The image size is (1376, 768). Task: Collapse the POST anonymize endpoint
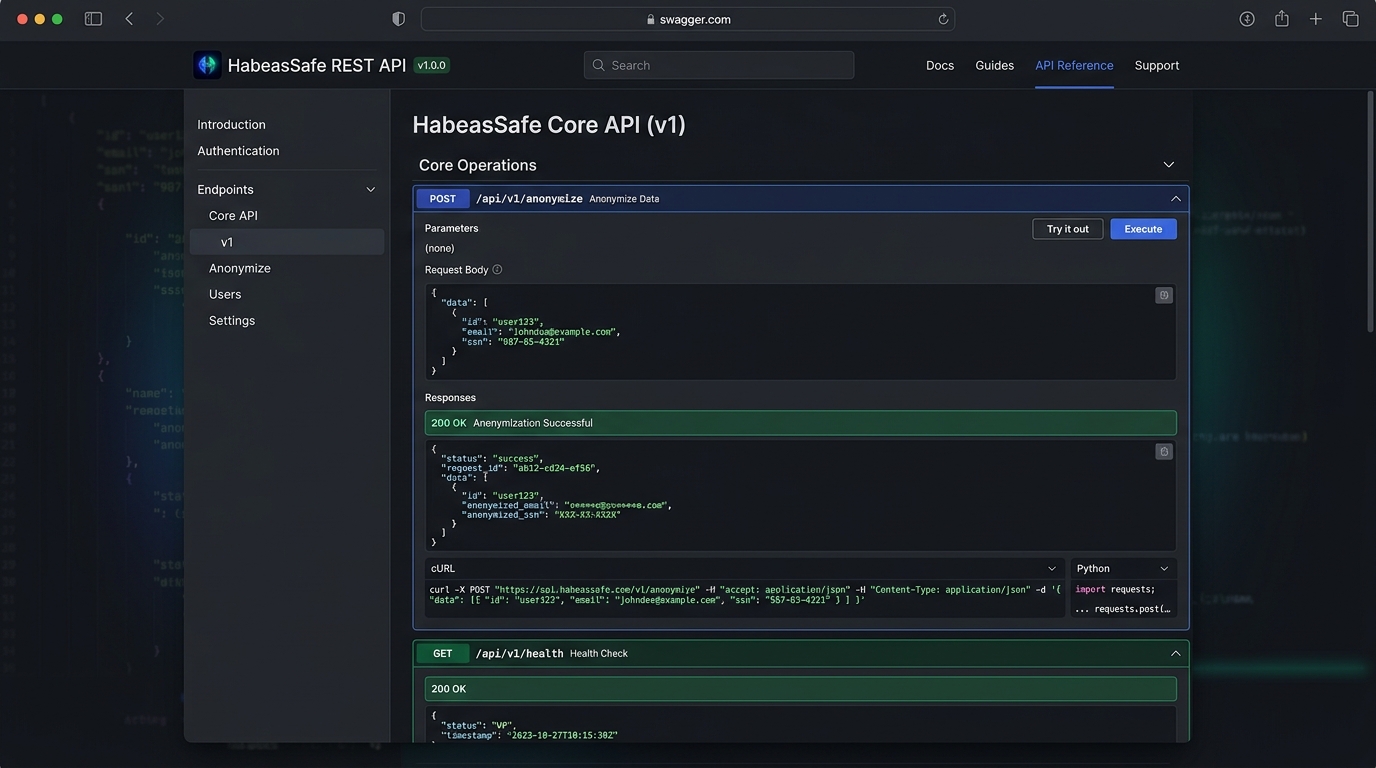point(1176,199)
